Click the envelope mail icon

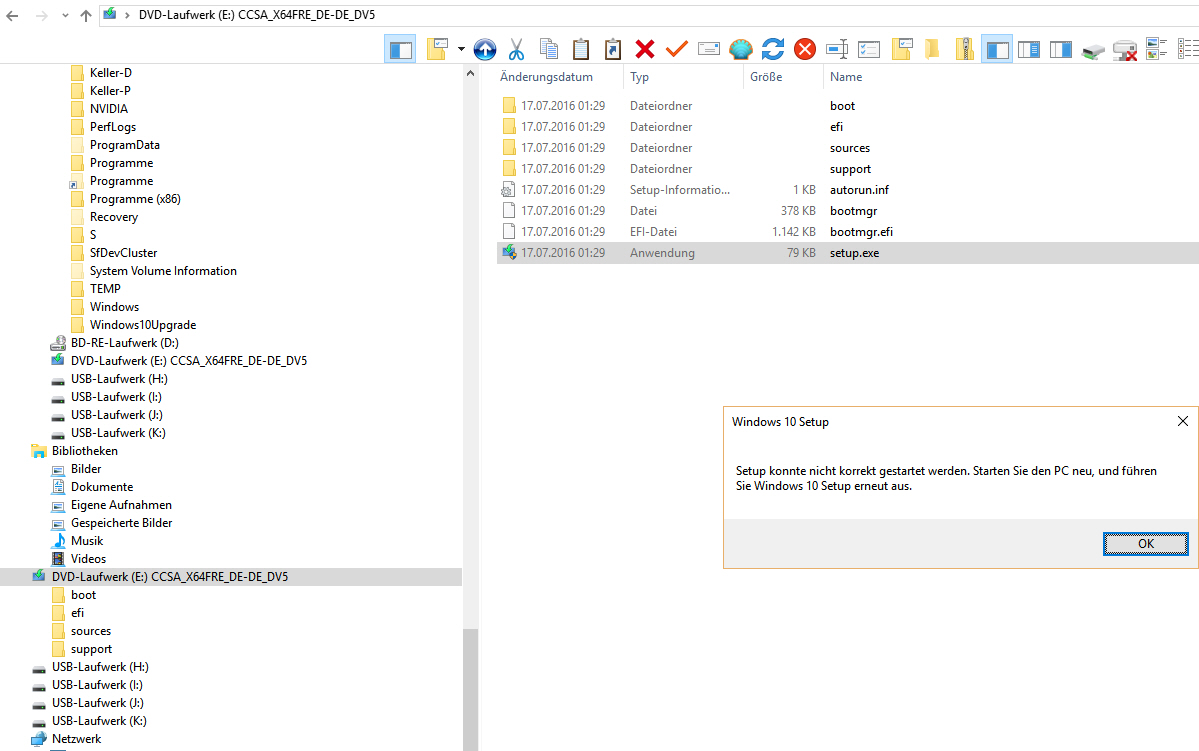pos(709,49)
